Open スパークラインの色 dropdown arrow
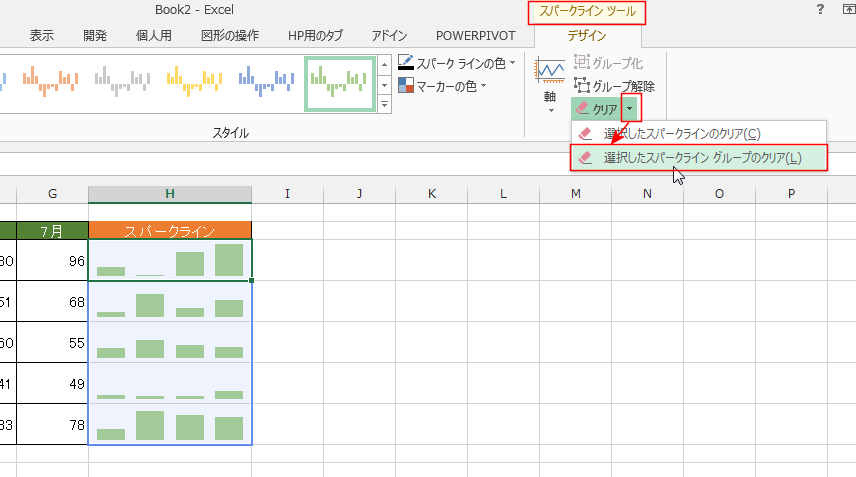 512,63
